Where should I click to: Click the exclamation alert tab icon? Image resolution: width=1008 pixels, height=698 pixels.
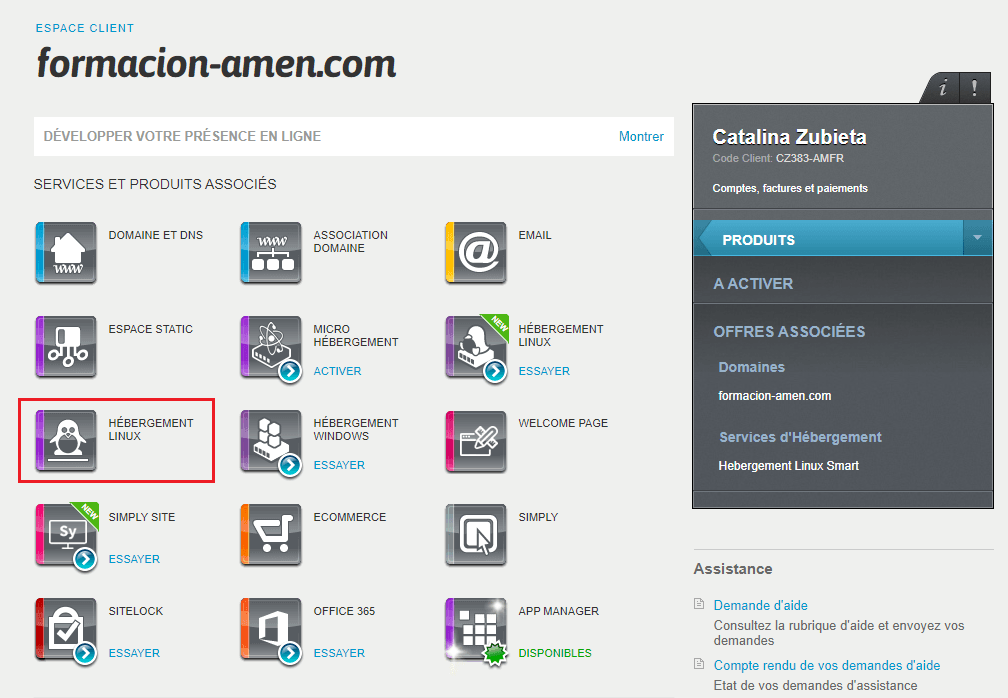coord(975,87)
